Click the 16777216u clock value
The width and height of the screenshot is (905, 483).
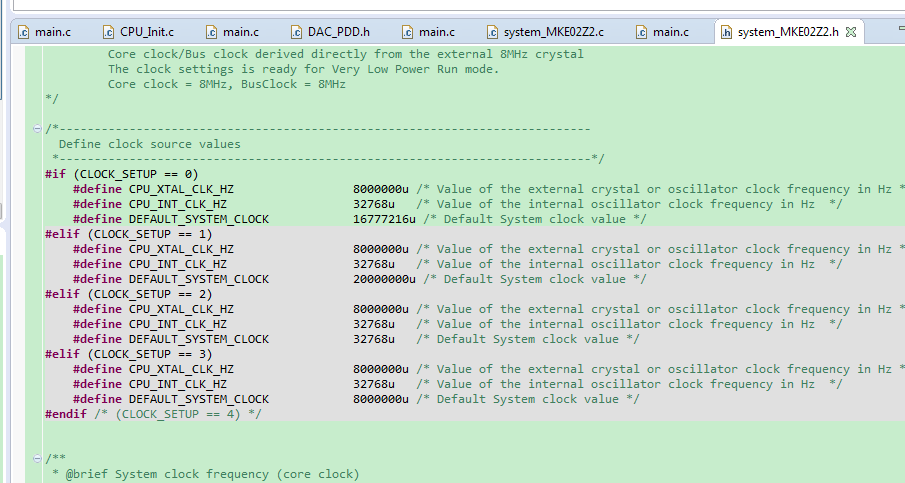point(384,219)
